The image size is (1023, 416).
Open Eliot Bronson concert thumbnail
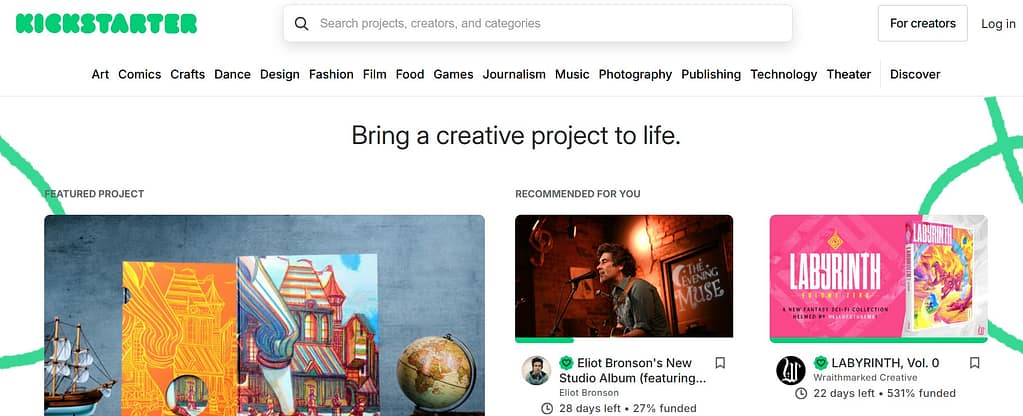point(624,276)
